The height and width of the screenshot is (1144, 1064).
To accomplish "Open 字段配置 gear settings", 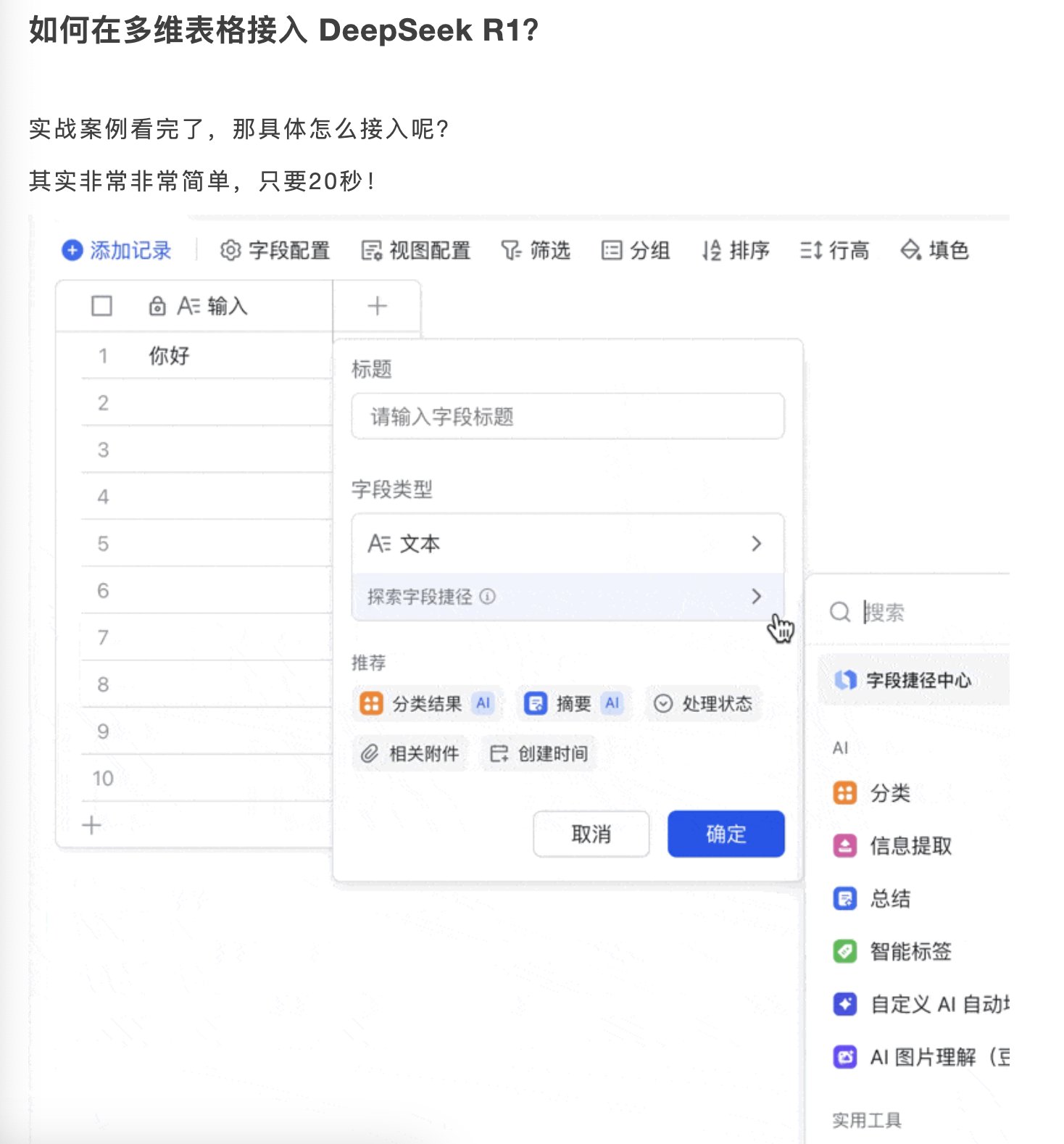I will point(230,250).
